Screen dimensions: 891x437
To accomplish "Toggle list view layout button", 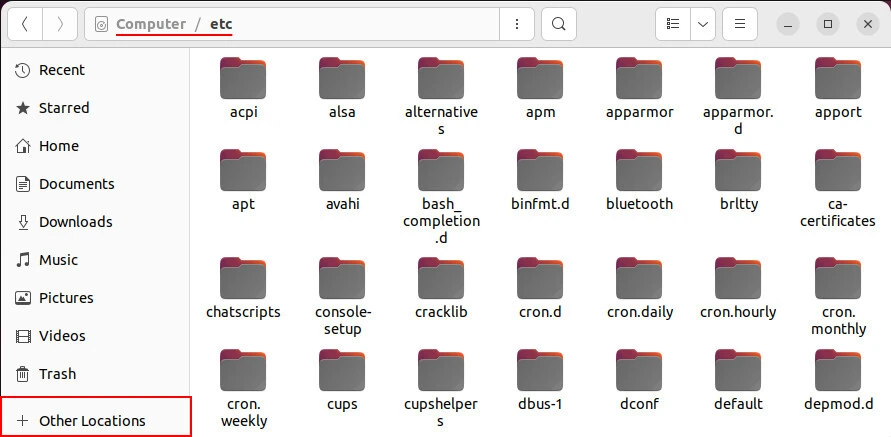I will point(673,24).
